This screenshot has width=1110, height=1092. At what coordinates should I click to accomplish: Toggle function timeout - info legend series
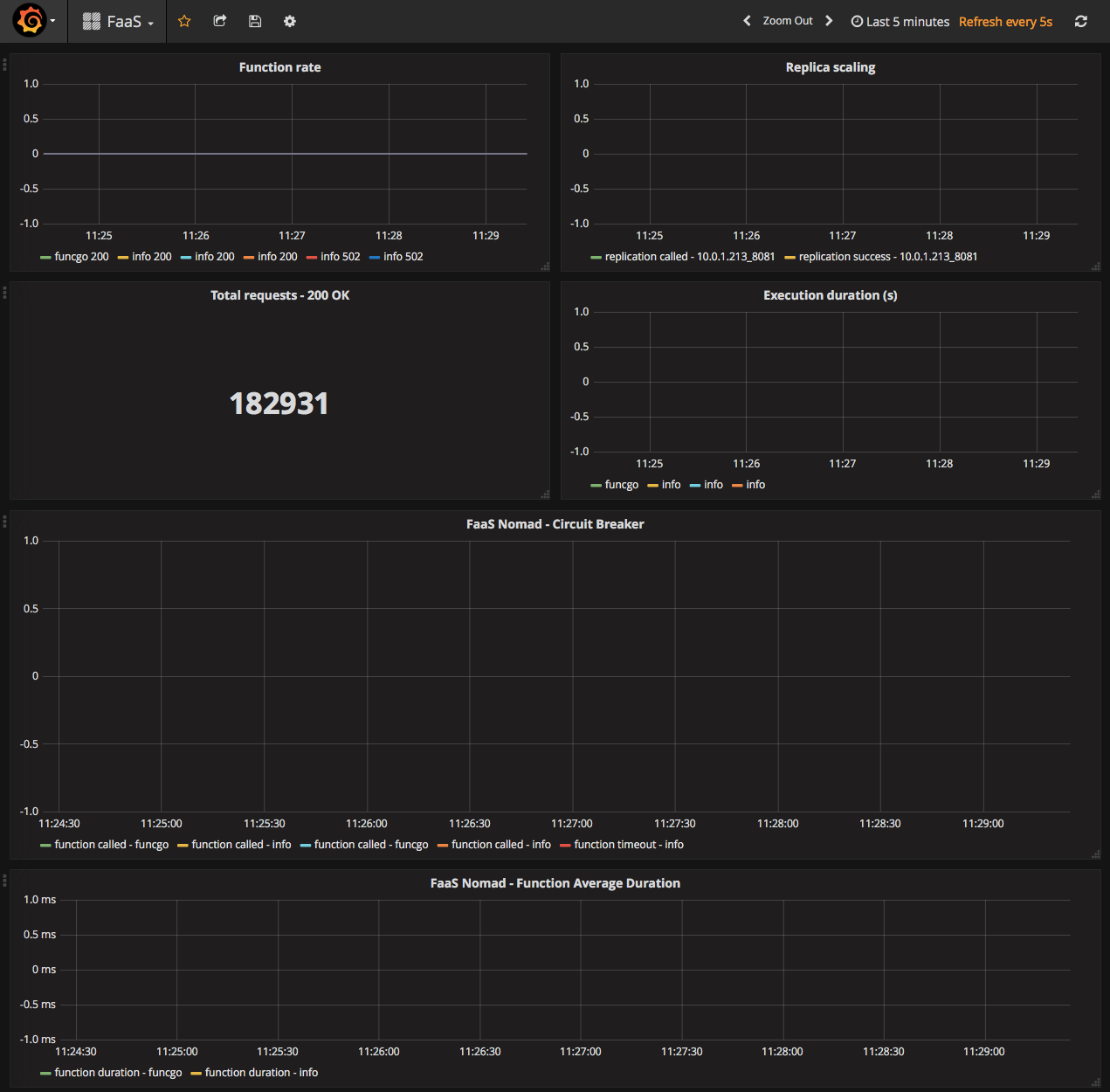[x=629, y=845]
